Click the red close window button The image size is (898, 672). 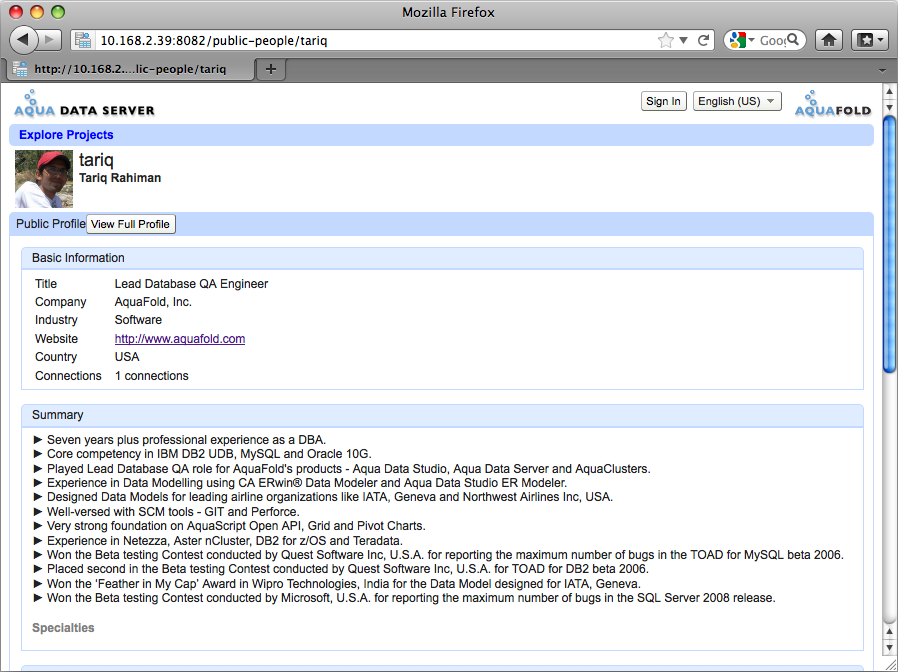pyautogui.click(x=16, y=12)
